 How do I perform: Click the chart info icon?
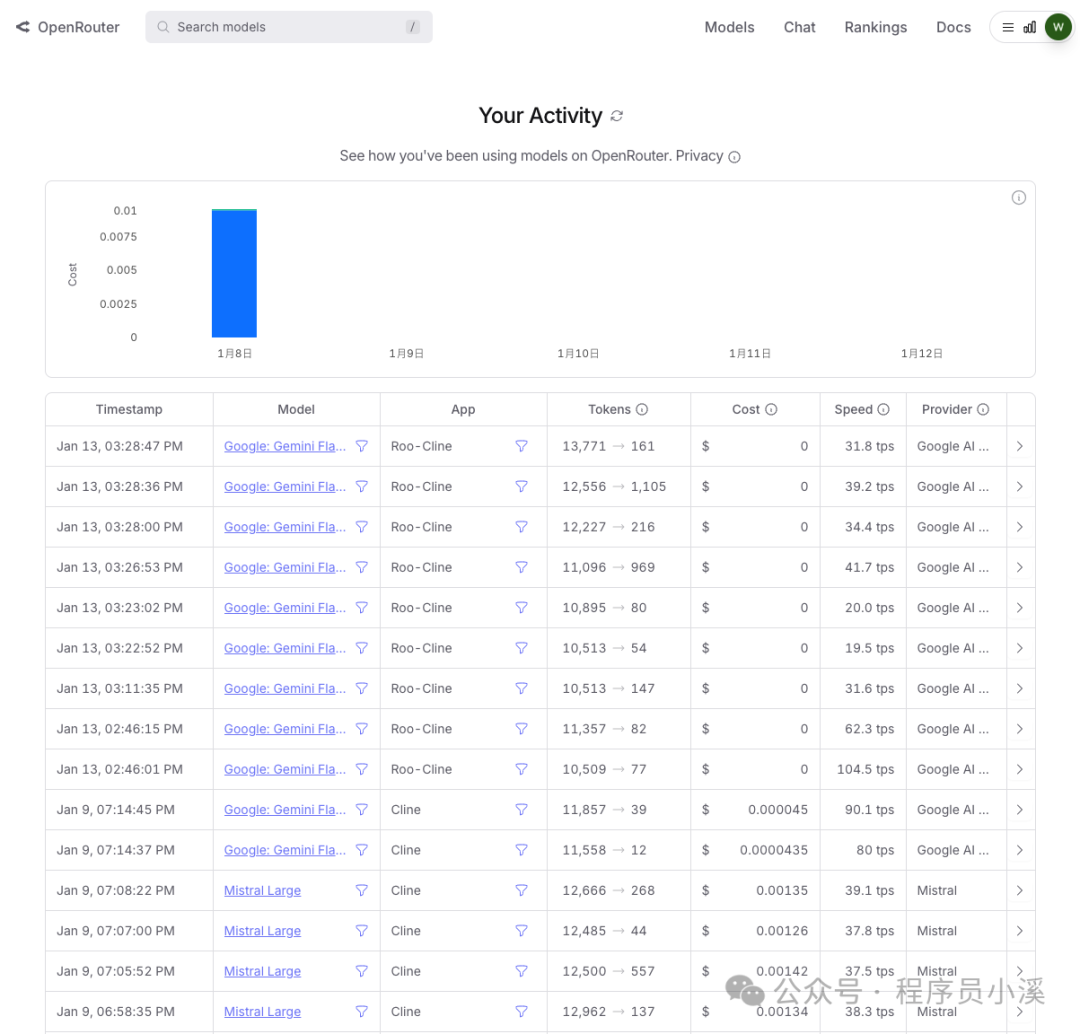(x=1019, y=198)
